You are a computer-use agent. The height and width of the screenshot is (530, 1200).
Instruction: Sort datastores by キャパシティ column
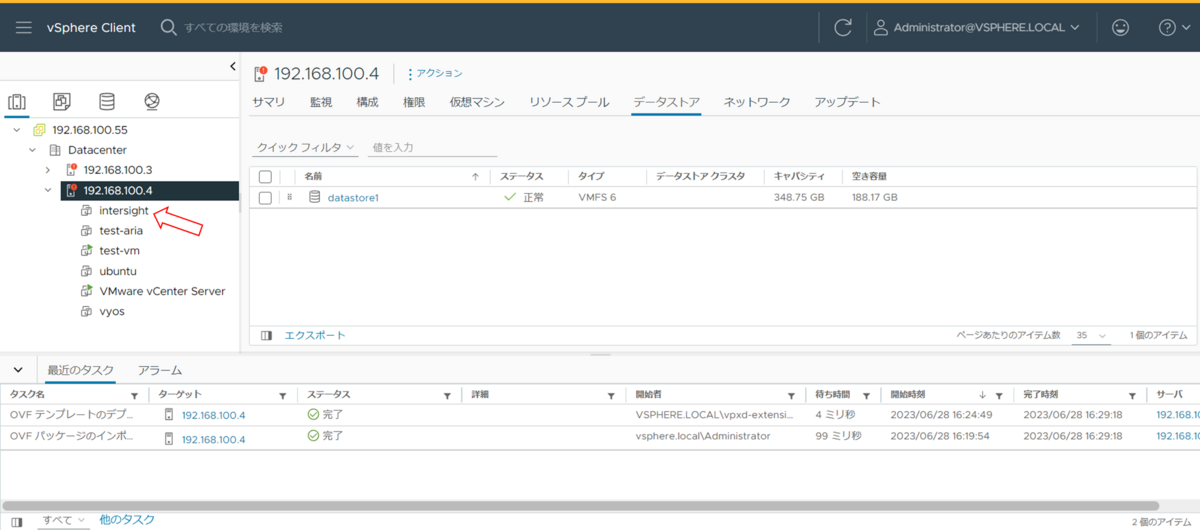[799, 176]
